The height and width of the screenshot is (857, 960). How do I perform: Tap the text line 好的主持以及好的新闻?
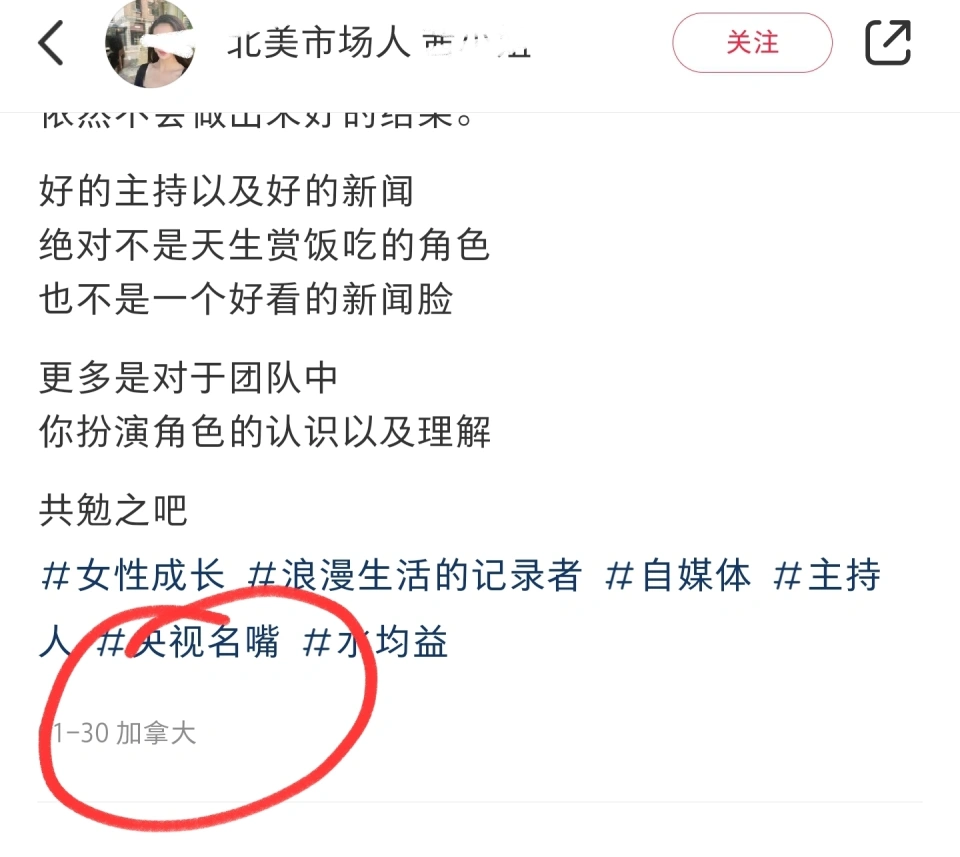[x=227, y=190]
